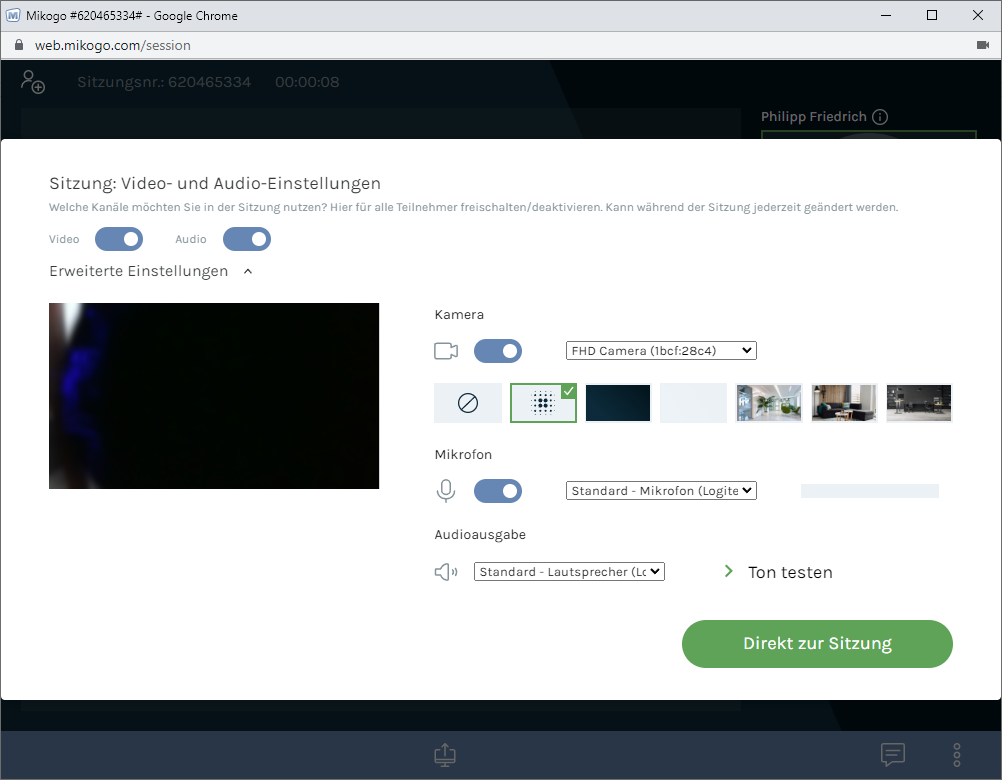Open the three-dot more options menu
Image resolution: width=1002 pixels, height=780 pixels.
[957, 755]
